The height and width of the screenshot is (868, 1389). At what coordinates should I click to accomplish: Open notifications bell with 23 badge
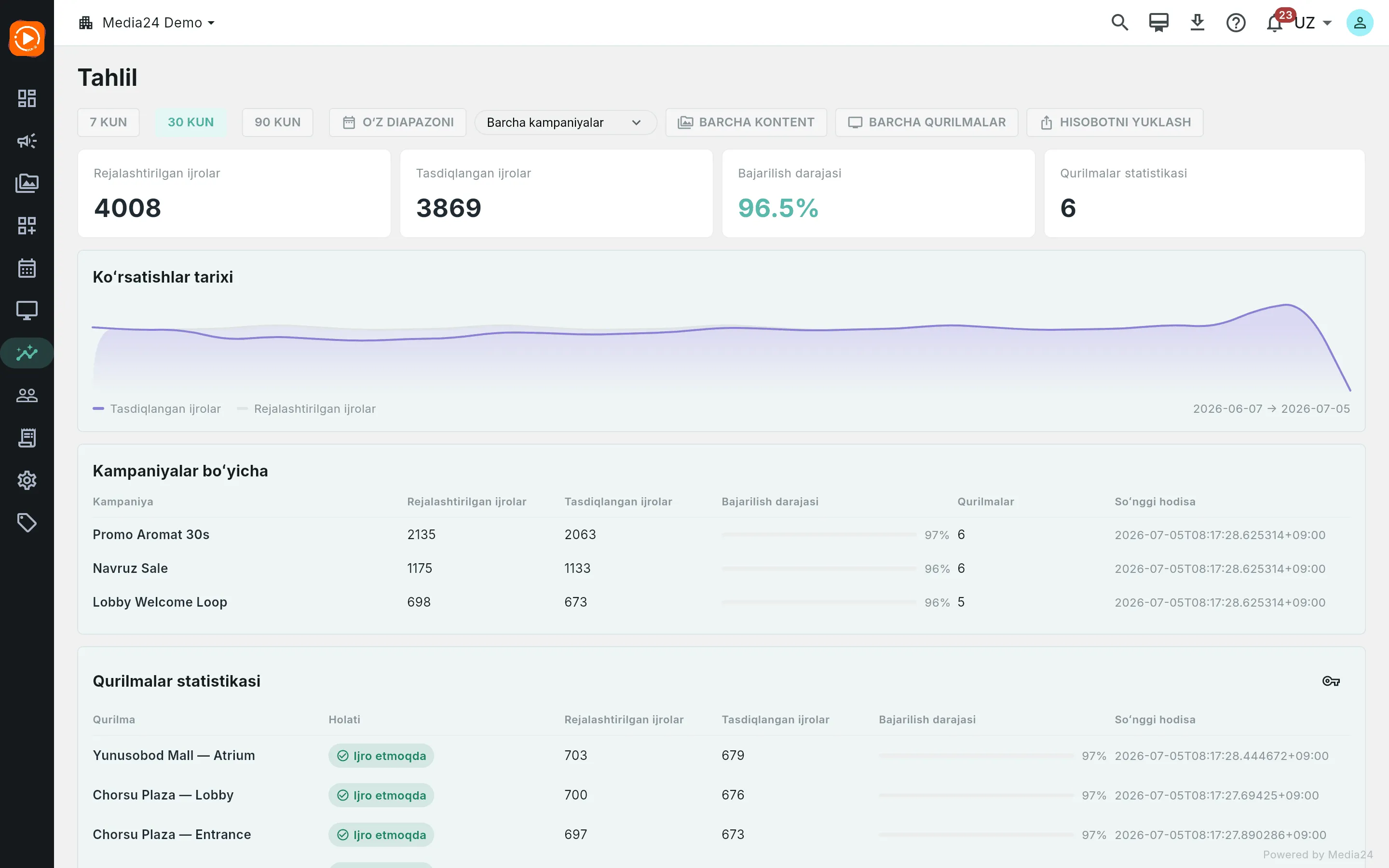pos(1275,23)
